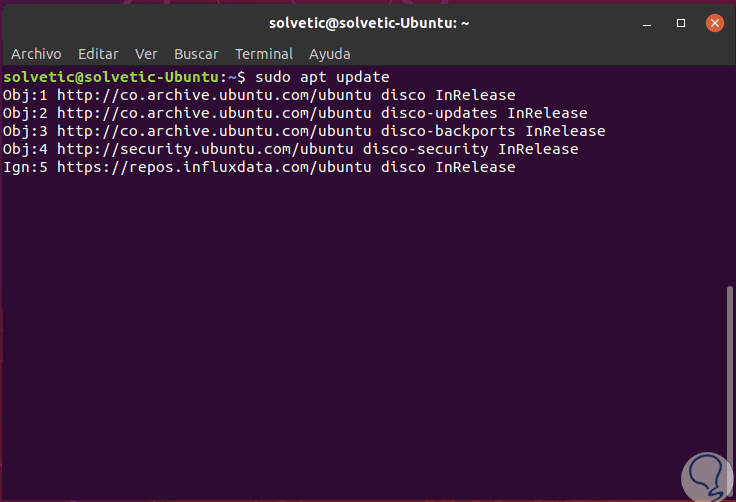Open the Buscar menu
The height and width of the screenshot is (502, 736).
[x=196, y=54]
